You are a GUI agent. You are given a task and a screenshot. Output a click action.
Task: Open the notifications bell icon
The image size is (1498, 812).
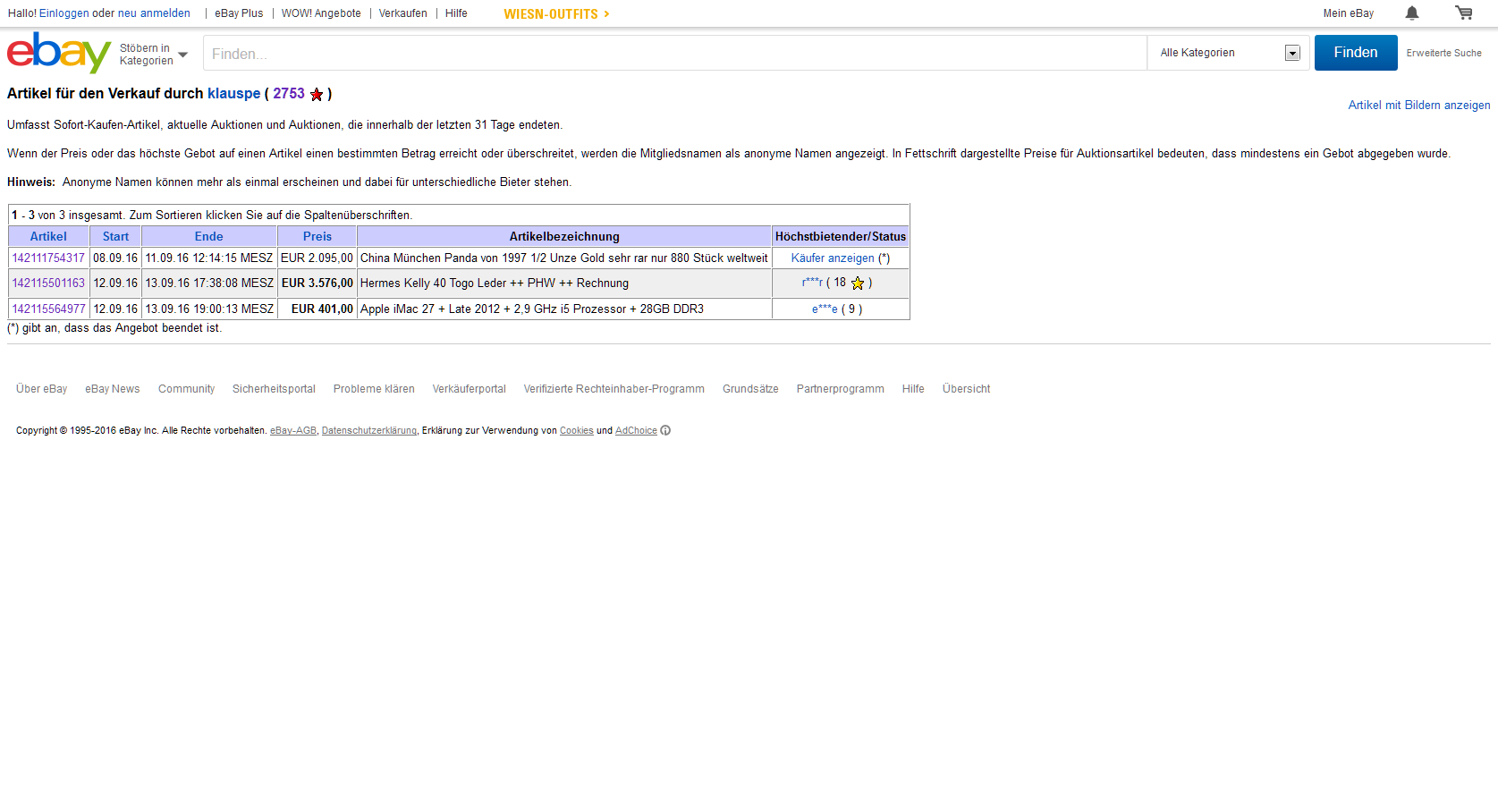tap(1411, 13)
